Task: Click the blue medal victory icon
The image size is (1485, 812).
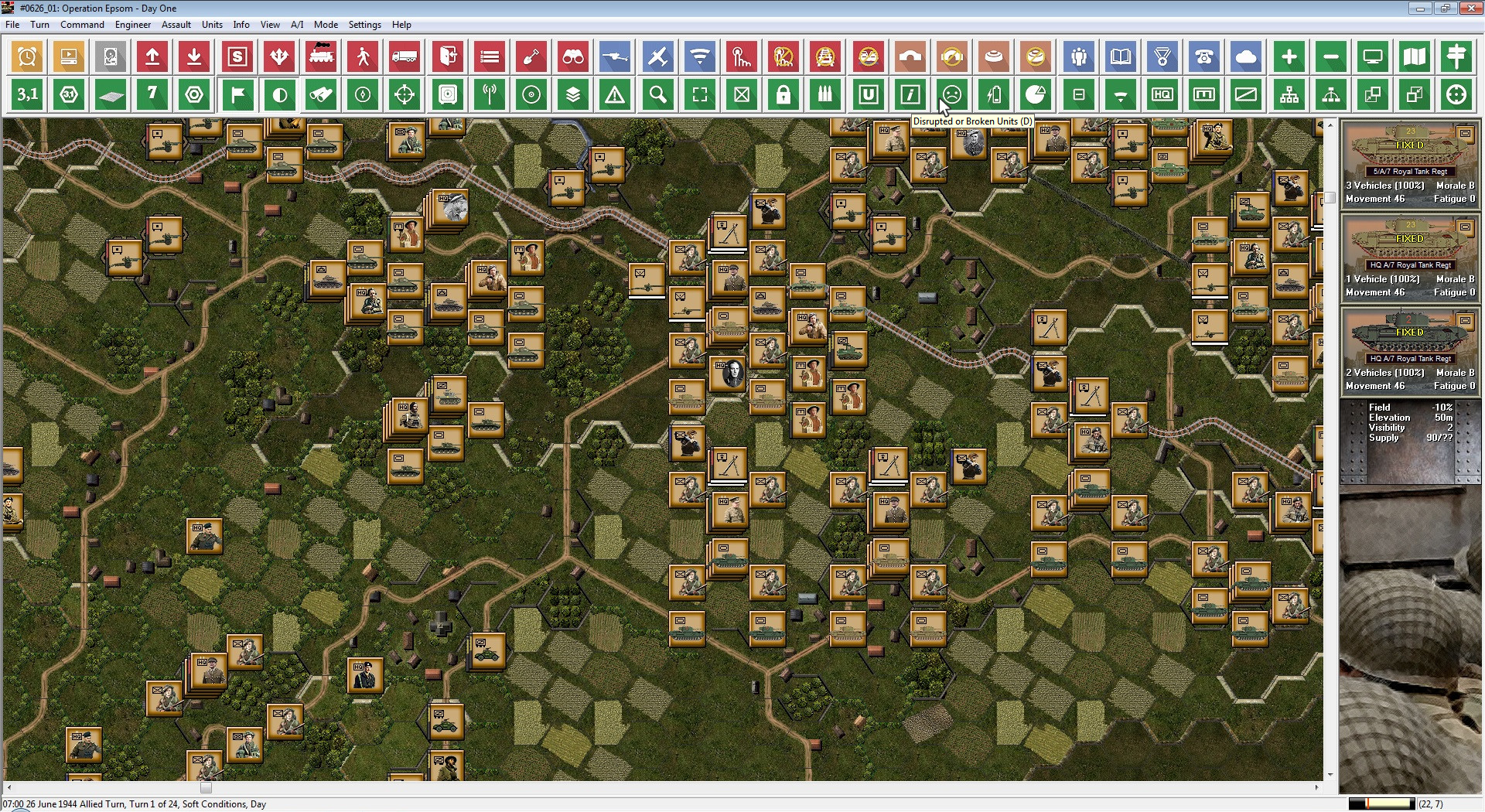Action: coord(1162,56)
